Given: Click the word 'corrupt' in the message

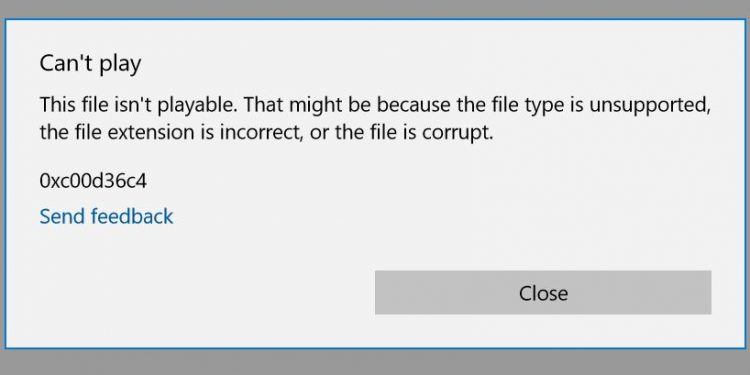Looking at the screenshot, I should point(457,134).
